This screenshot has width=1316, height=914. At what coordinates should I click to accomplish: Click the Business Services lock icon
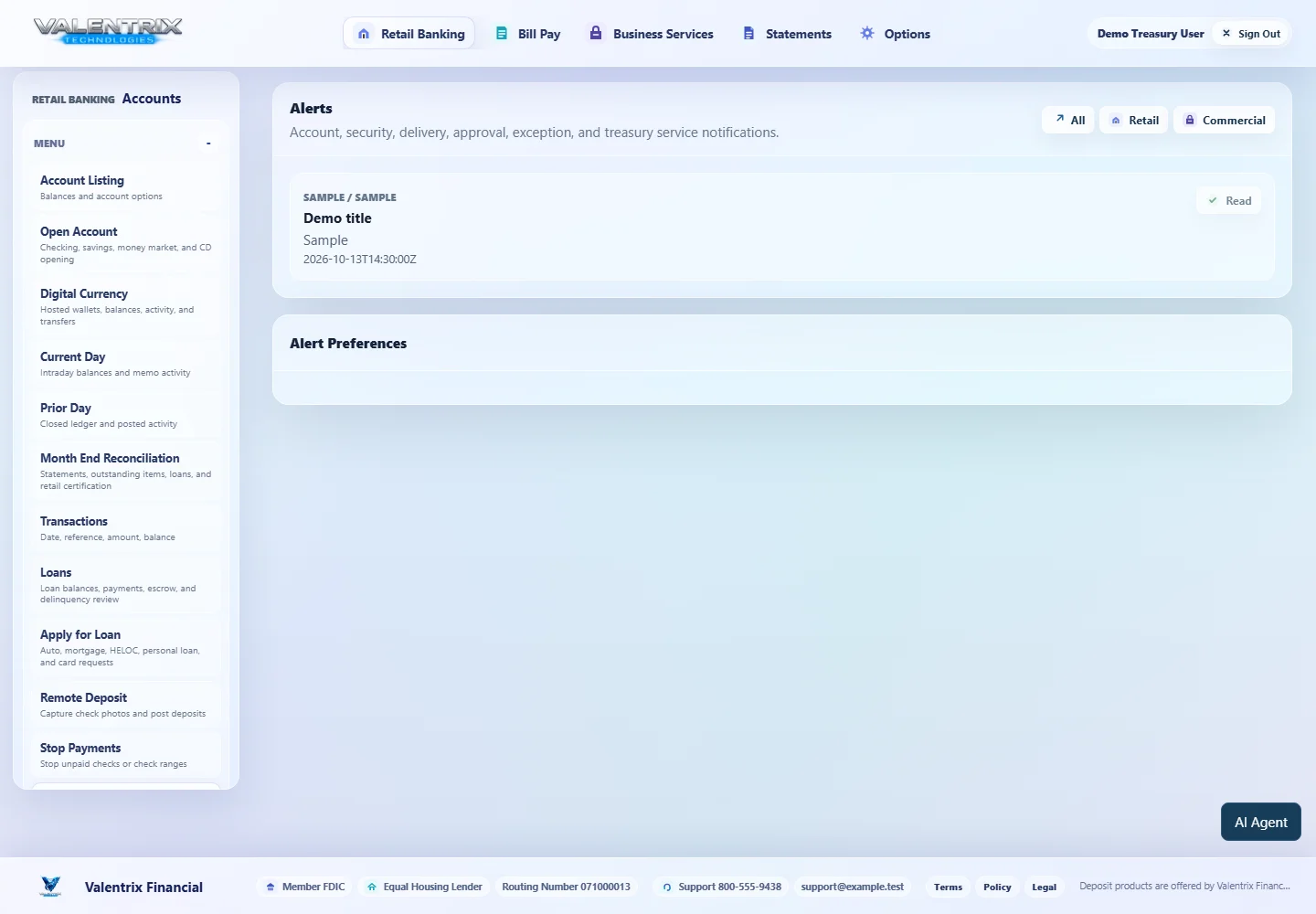coord(596,34)
